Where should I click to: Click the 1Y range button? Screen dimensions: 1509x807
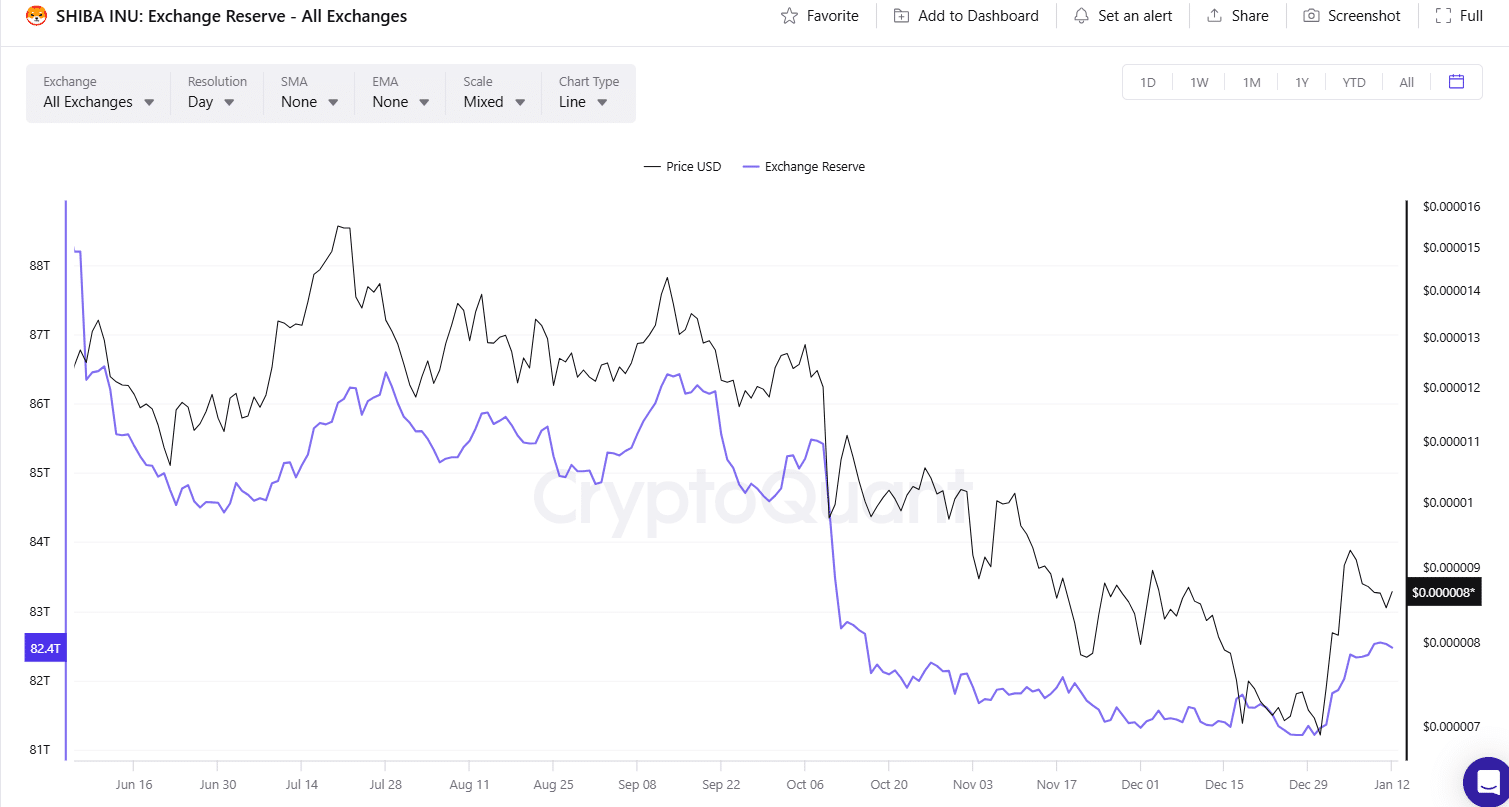click(1302, 82)
